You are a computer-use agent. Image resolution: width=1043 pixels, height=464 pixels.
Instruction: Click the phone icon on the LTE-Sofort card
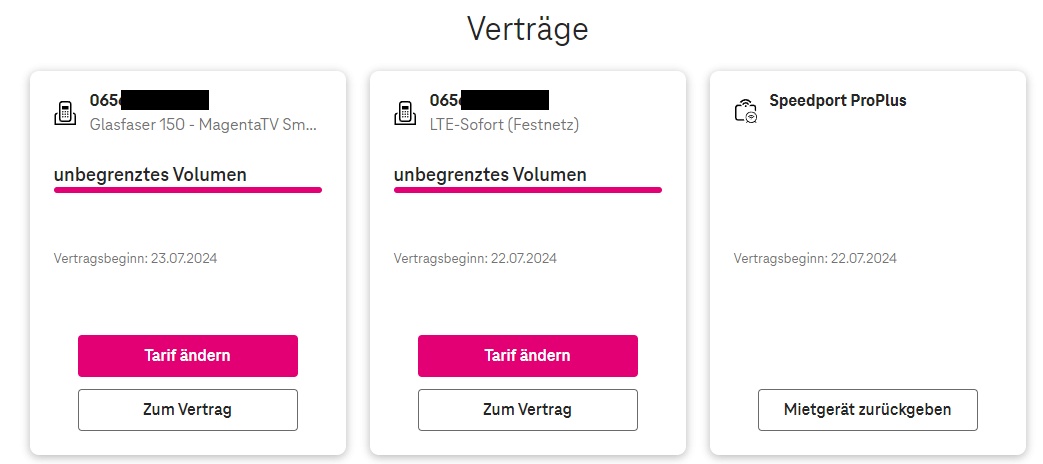(x=405, y=112)
